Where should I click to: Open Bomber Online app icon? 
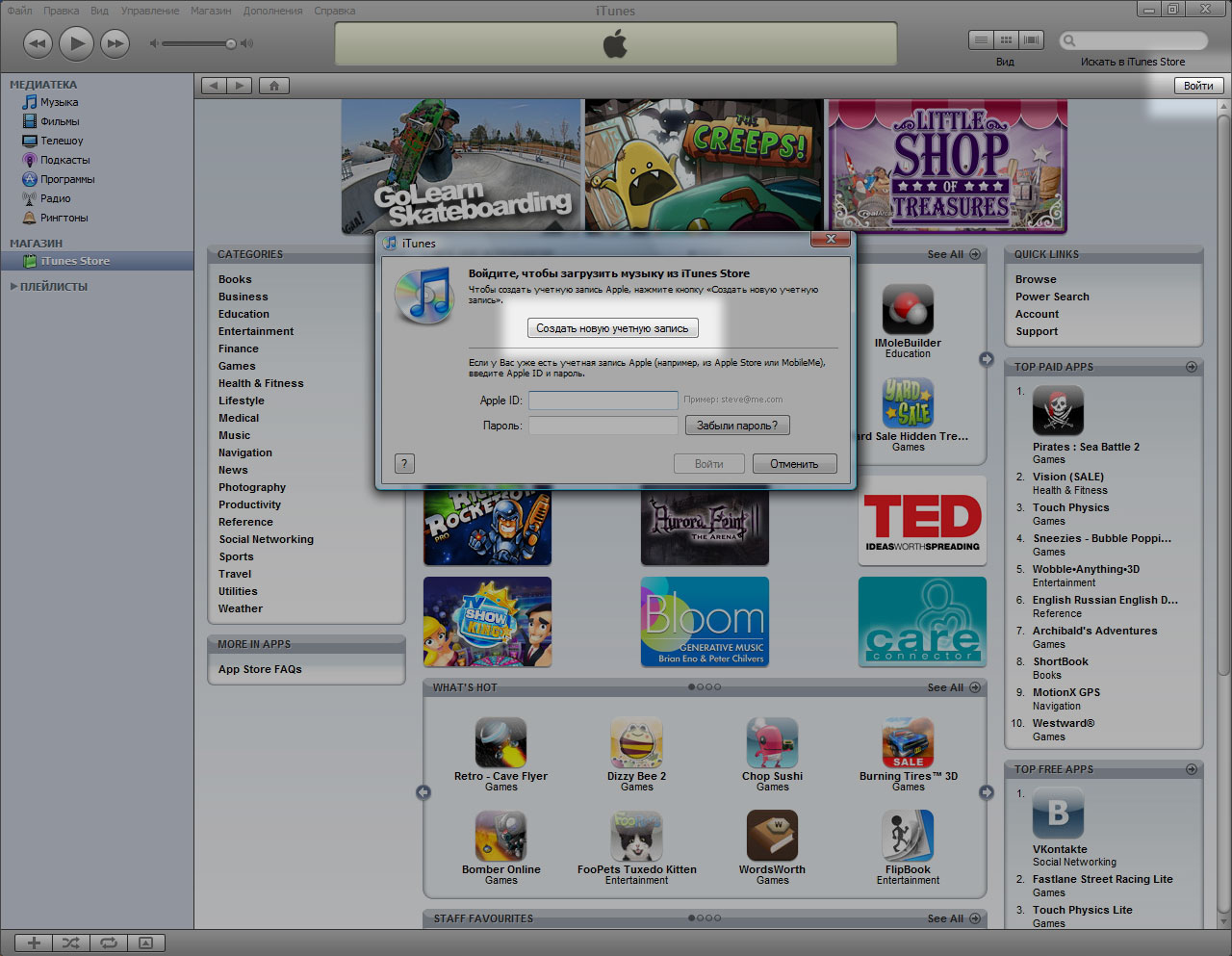(x=500, y=836)
